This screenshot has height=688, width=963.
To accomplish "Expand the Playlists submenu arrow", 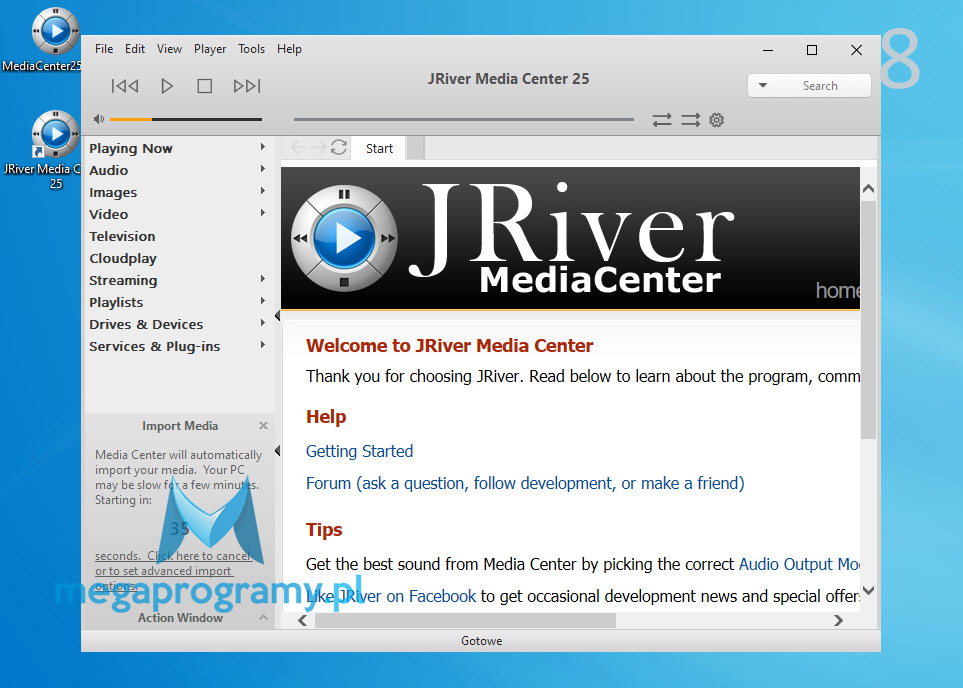I will pos(262,301).
